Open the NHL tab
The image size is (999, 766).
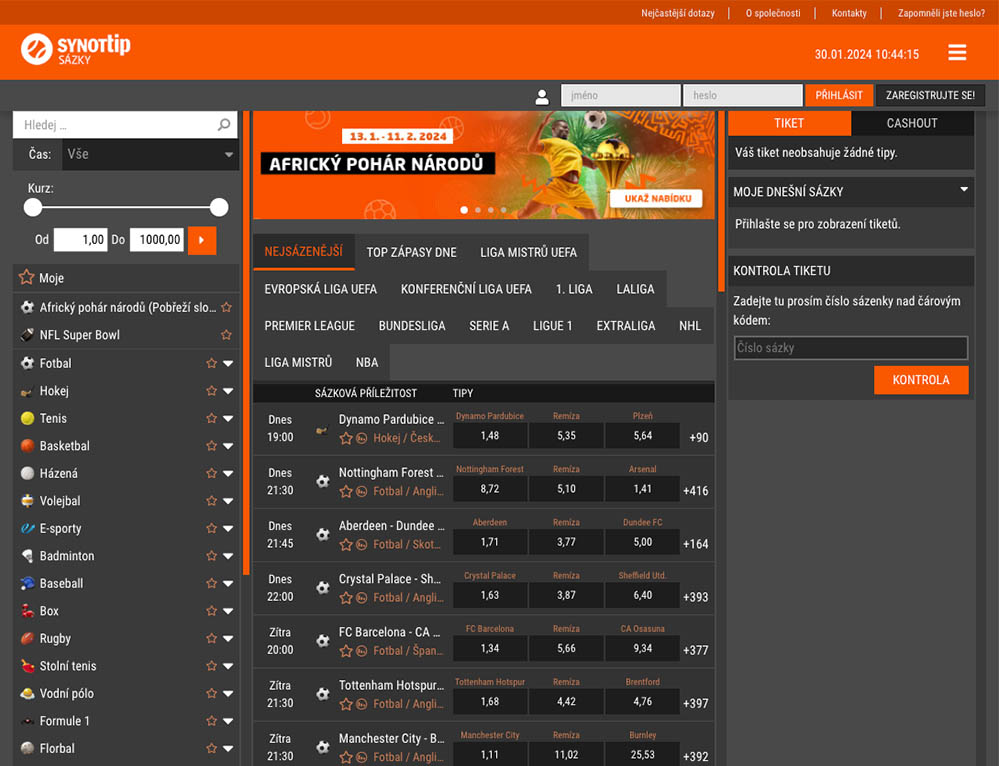click(x=690, y=326)
